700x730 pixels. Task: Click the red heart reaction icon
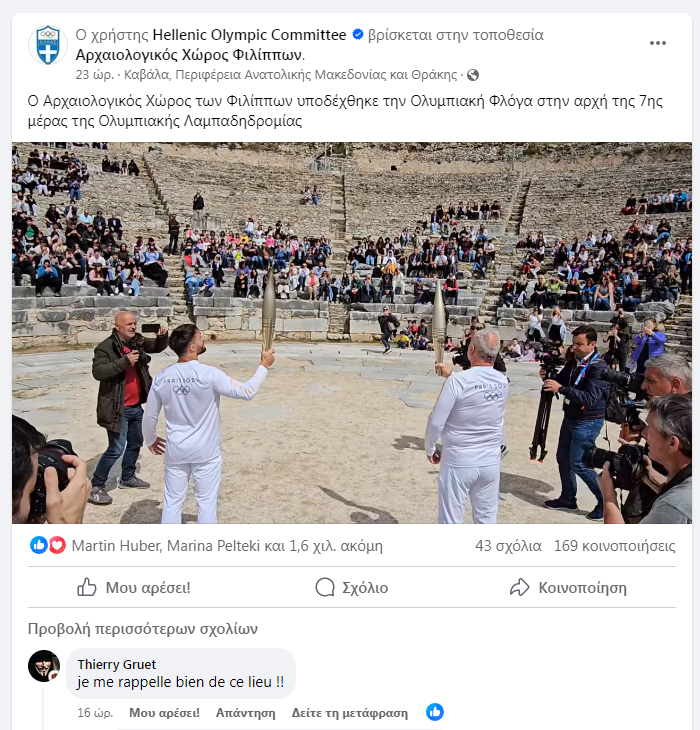57,546
